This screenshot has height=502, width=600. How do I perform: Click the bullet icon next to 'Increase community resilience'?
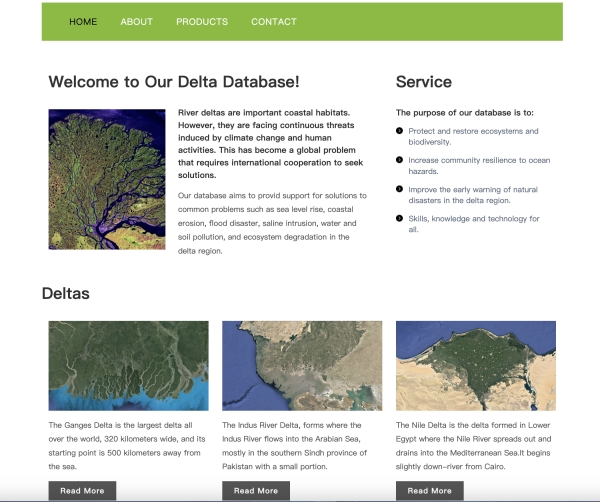pyautogui.click(x=400, y=159)
